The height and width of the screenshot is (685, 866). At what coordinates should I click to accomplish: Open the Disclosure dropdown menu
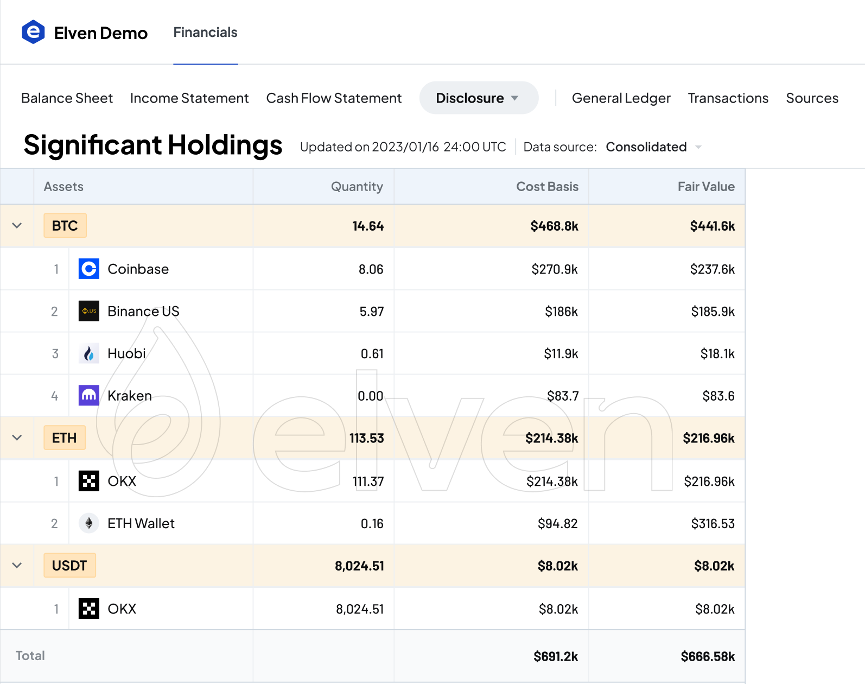click(478, 98)
